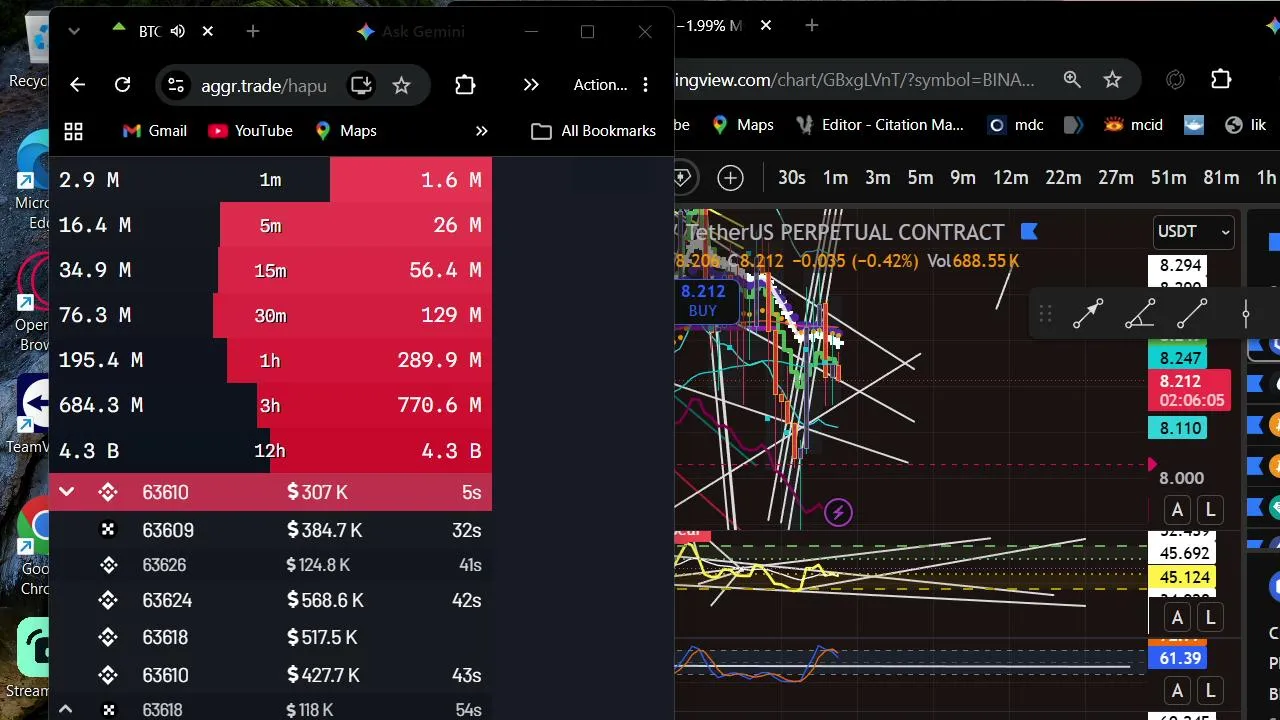Switch chart to 30s interval

792,178
